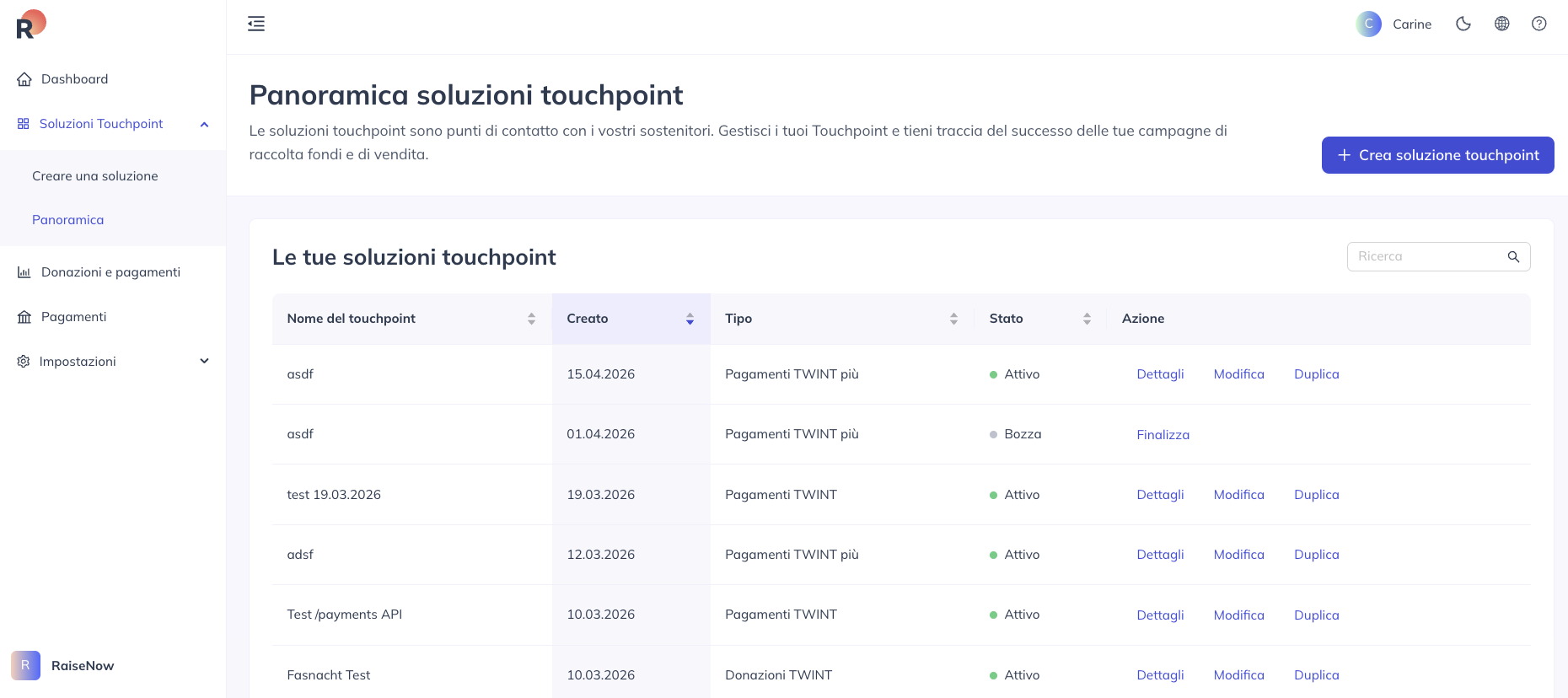Open help via the question mark icon
The image size is (1568, 698).
(x=1539, y=24)
